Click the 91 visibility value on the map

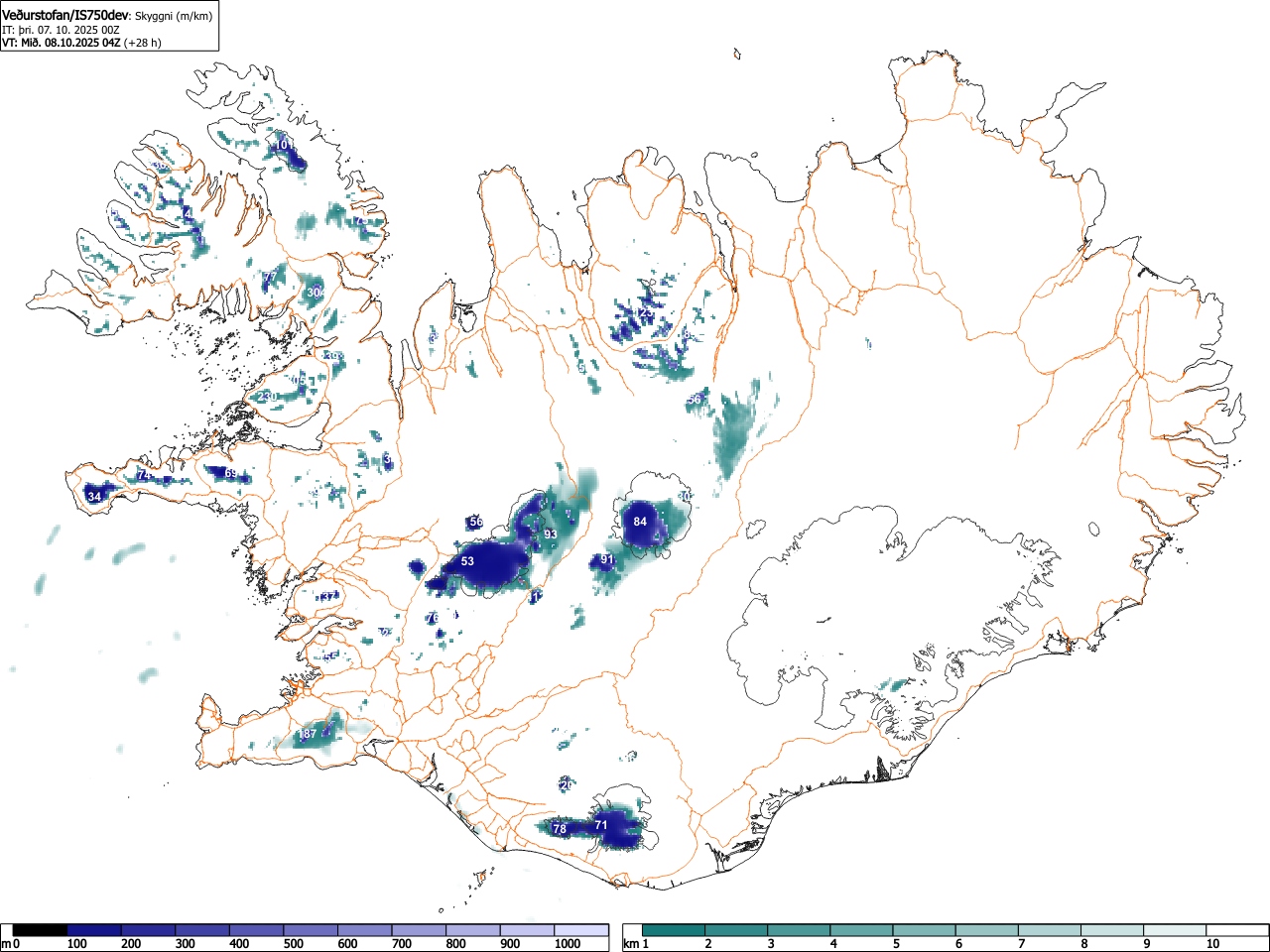click(x=606, y=560)
